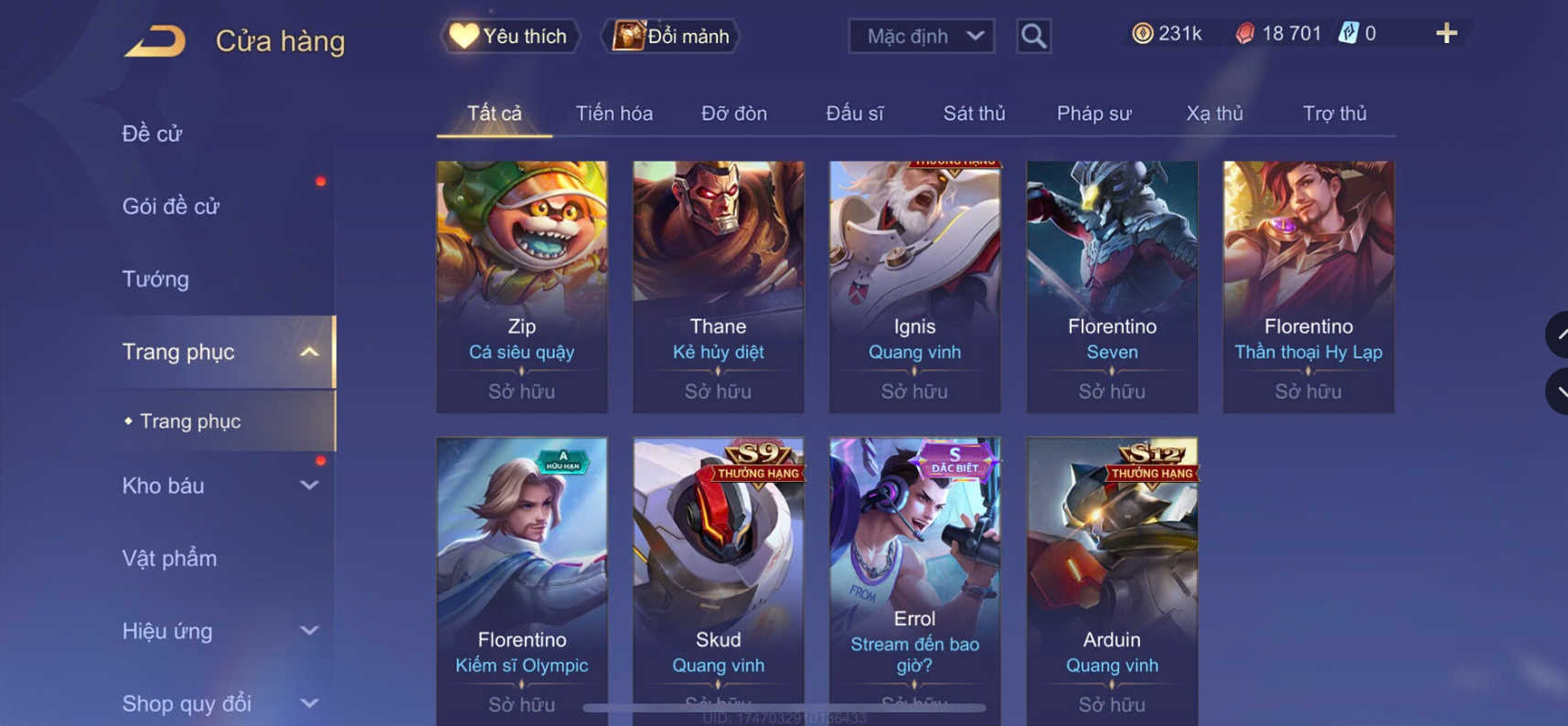
Task: Select the Pháp sư tab
Action: point(1093,113)
